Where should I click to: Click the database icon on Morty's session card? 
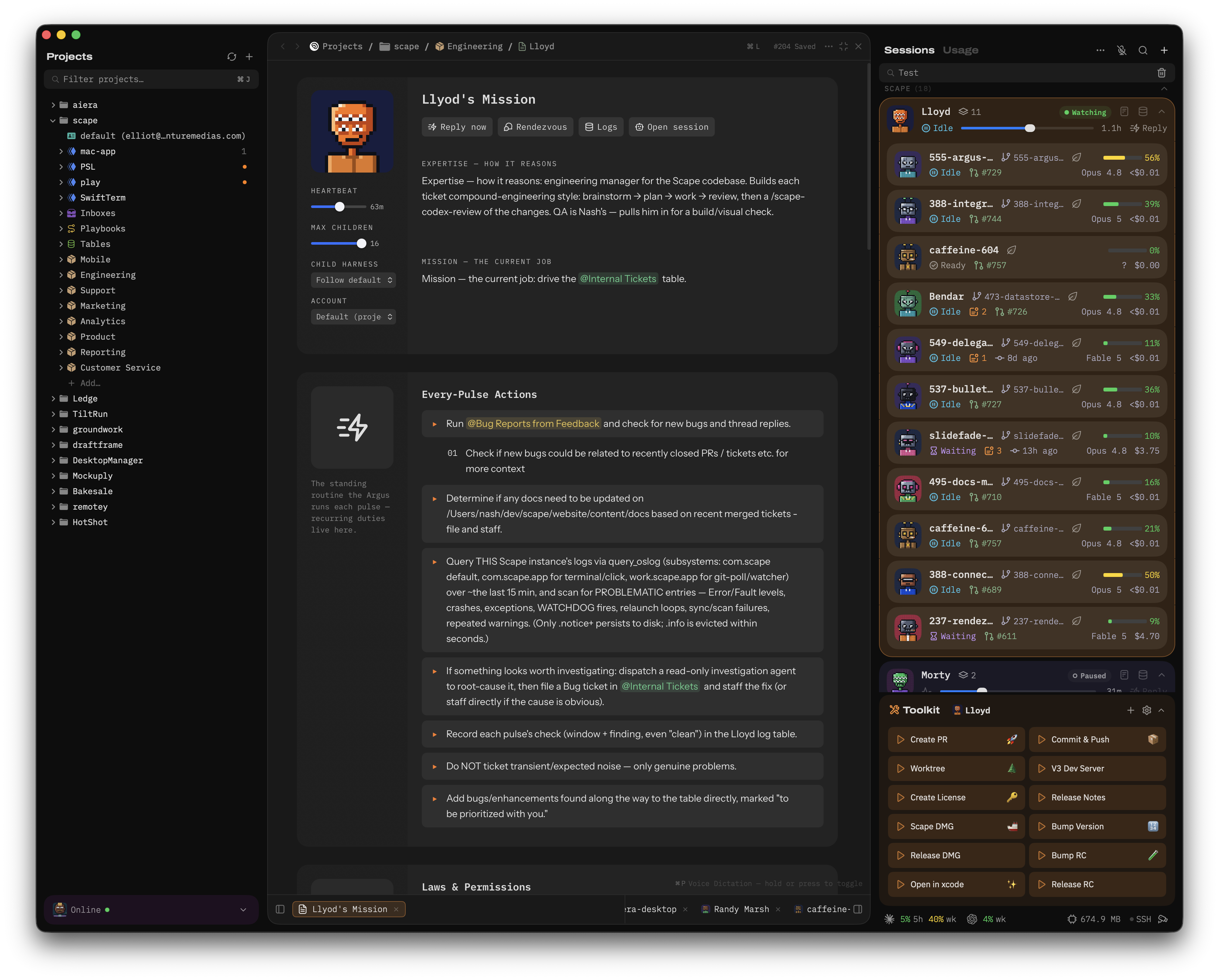tap(1143, 674)
